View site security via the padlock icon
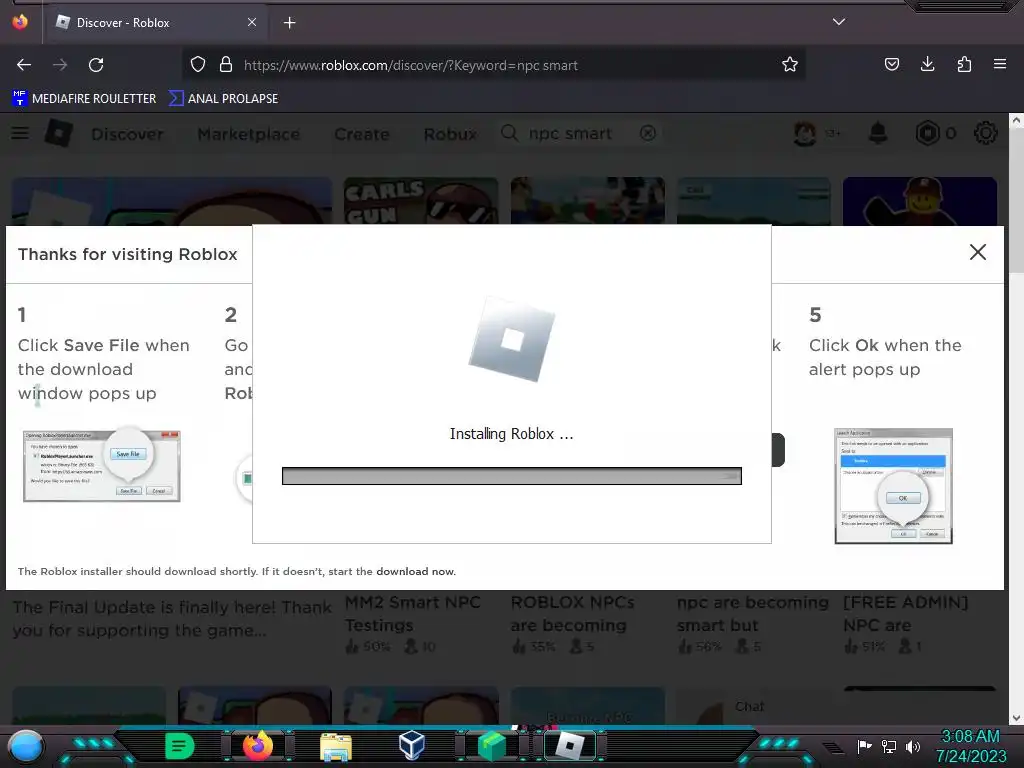The image size is (1024, 768). (x=226, y=65)
